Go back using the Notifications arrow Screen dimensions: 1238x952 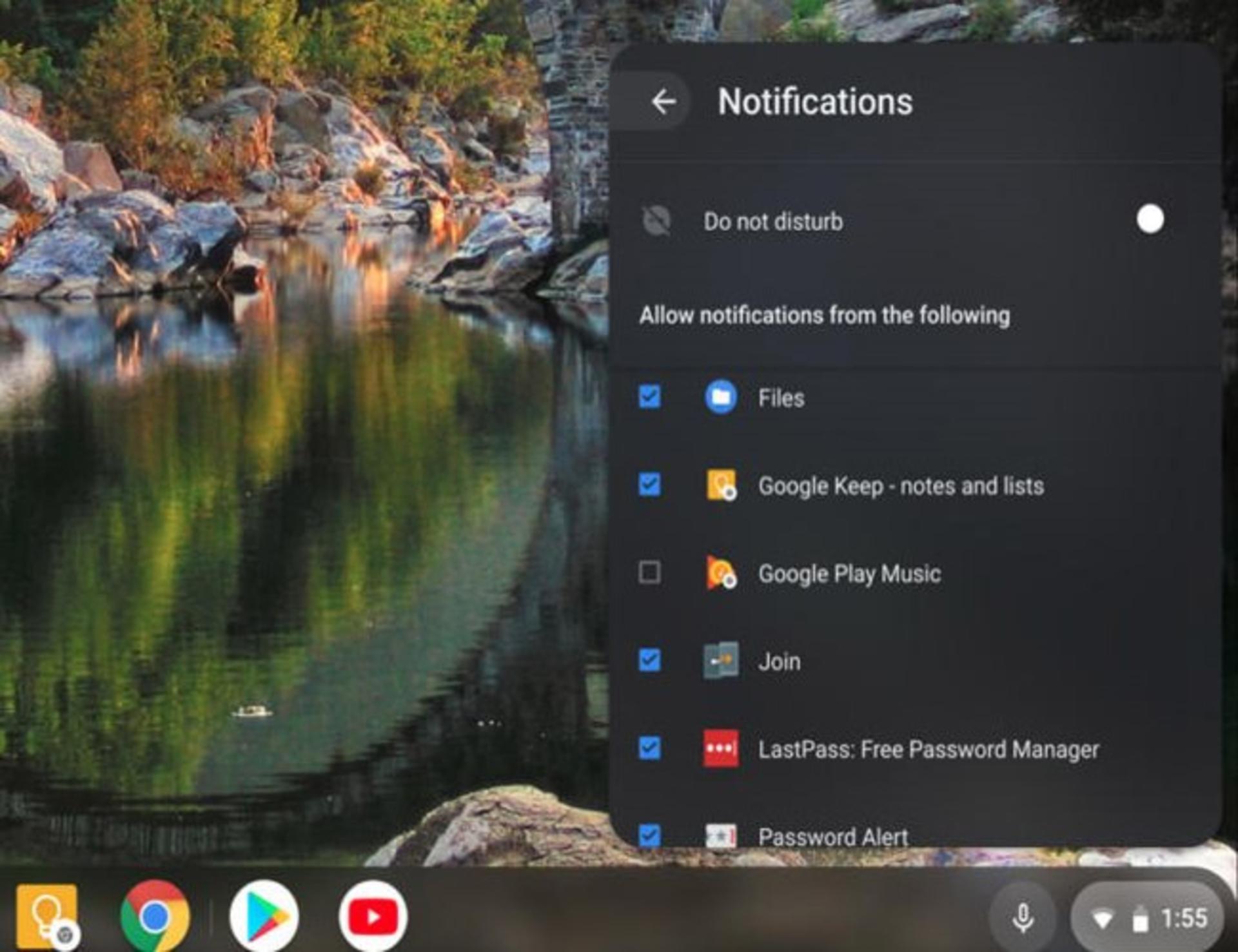[663, 102]
